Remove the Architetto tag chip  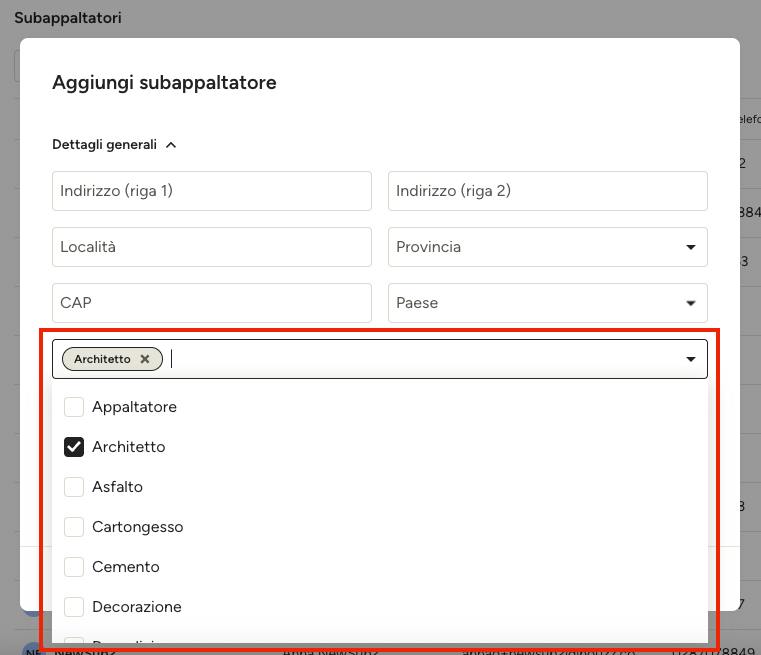click(145, 359)
